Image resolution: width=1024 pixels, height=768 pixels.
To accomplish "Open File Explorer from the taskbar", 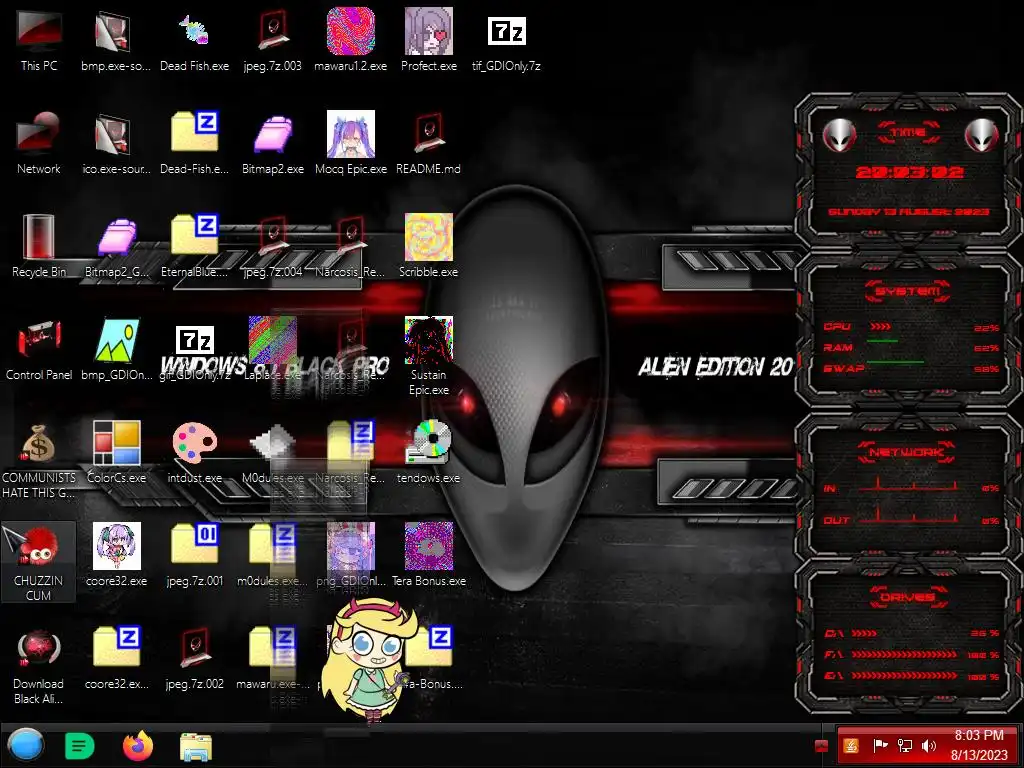I will point(195,746).
